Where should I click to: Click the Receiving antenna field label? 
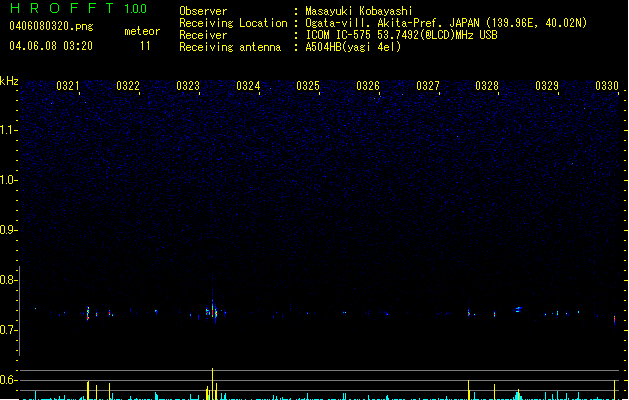click(x=230, y=47)
